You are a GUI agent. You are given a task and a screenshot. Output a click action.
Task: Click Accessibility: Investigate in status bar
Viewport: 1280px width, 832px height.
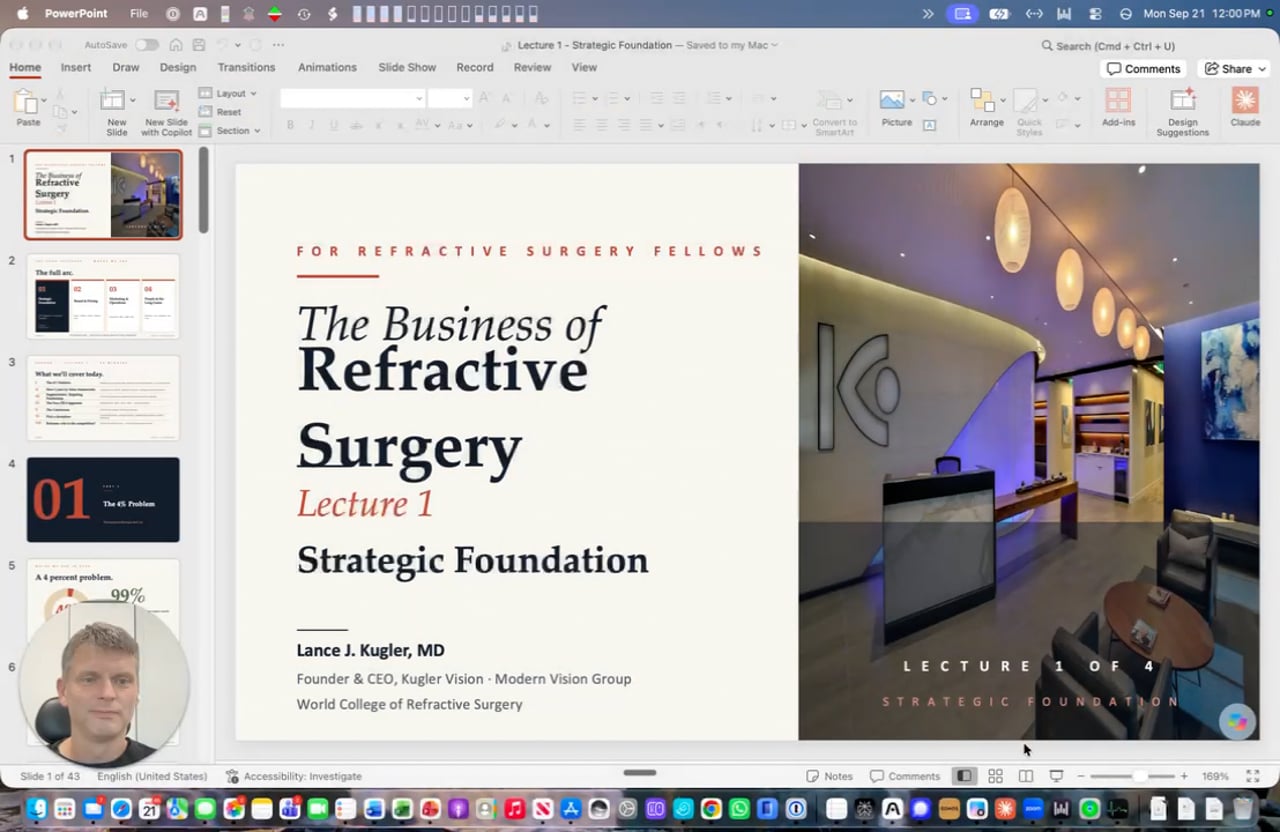[294, 776]
